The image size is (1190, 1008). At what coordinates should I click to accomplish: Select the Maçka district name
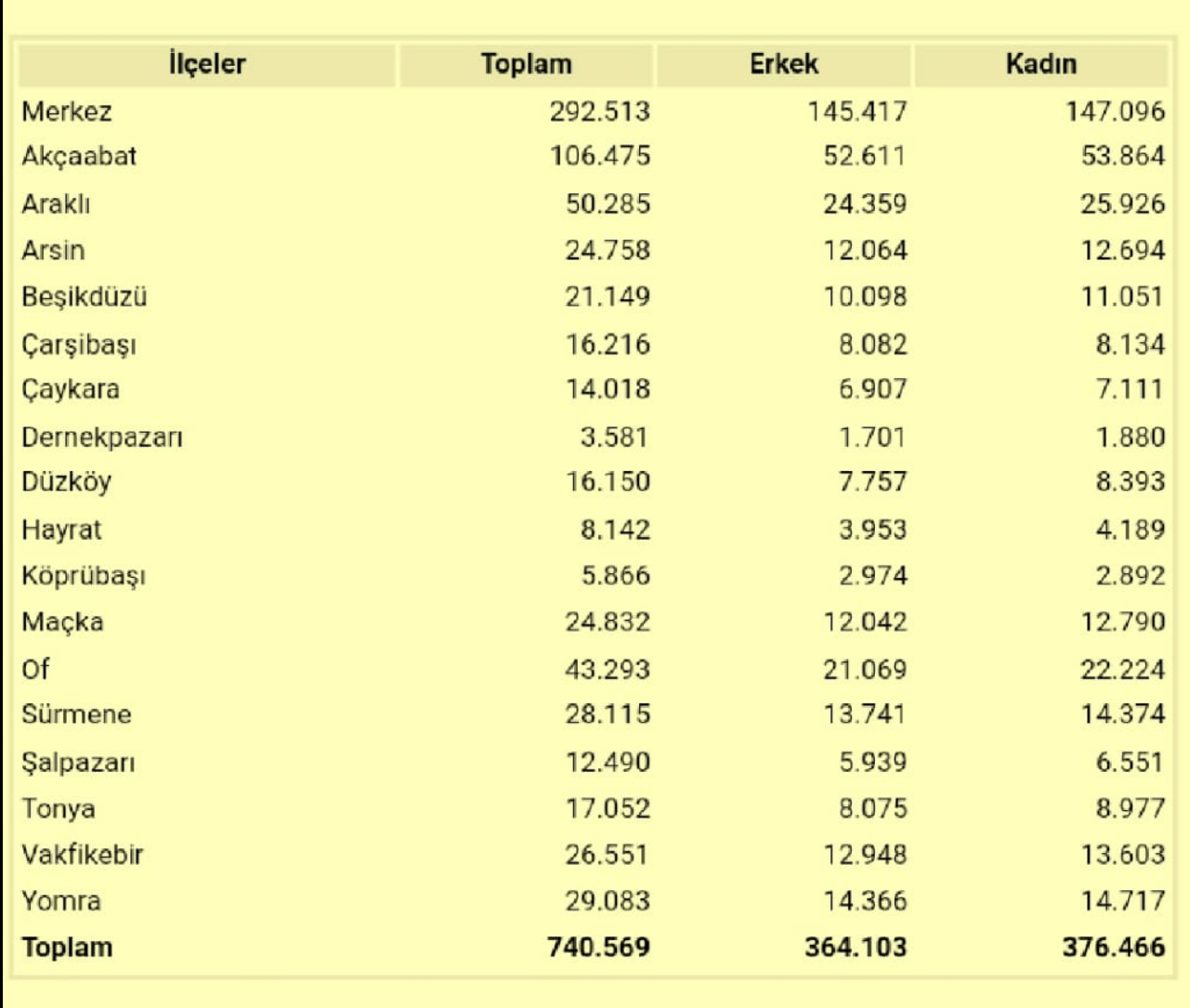pos(62,622)
